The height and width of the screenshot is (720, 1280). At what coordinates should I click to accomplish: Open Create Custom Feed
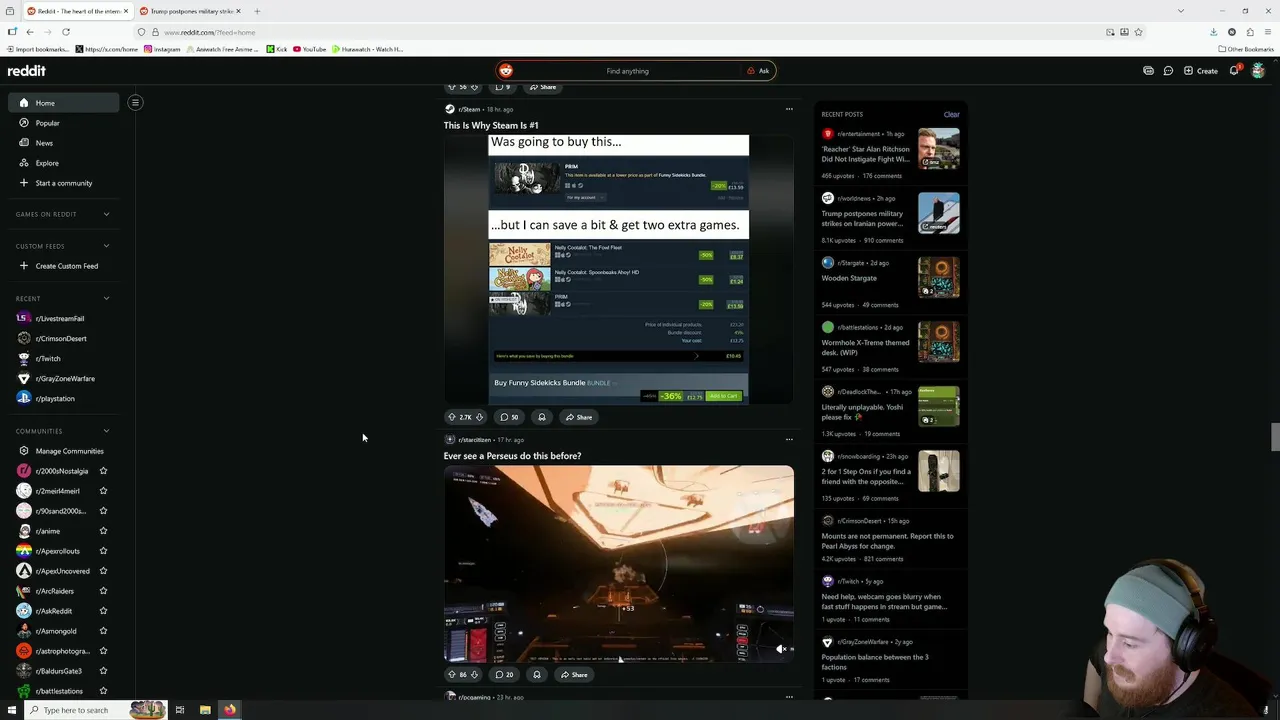tap(64, 266)
